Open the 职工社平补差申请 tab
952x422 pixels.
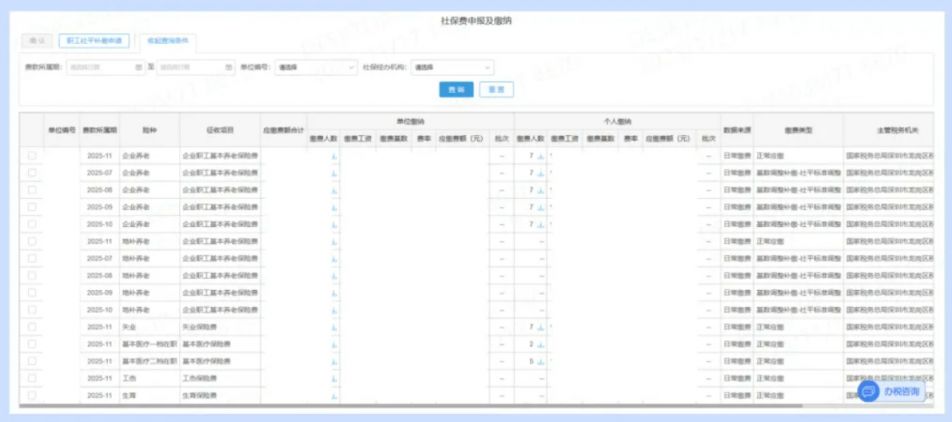click(x=94, y=41)
